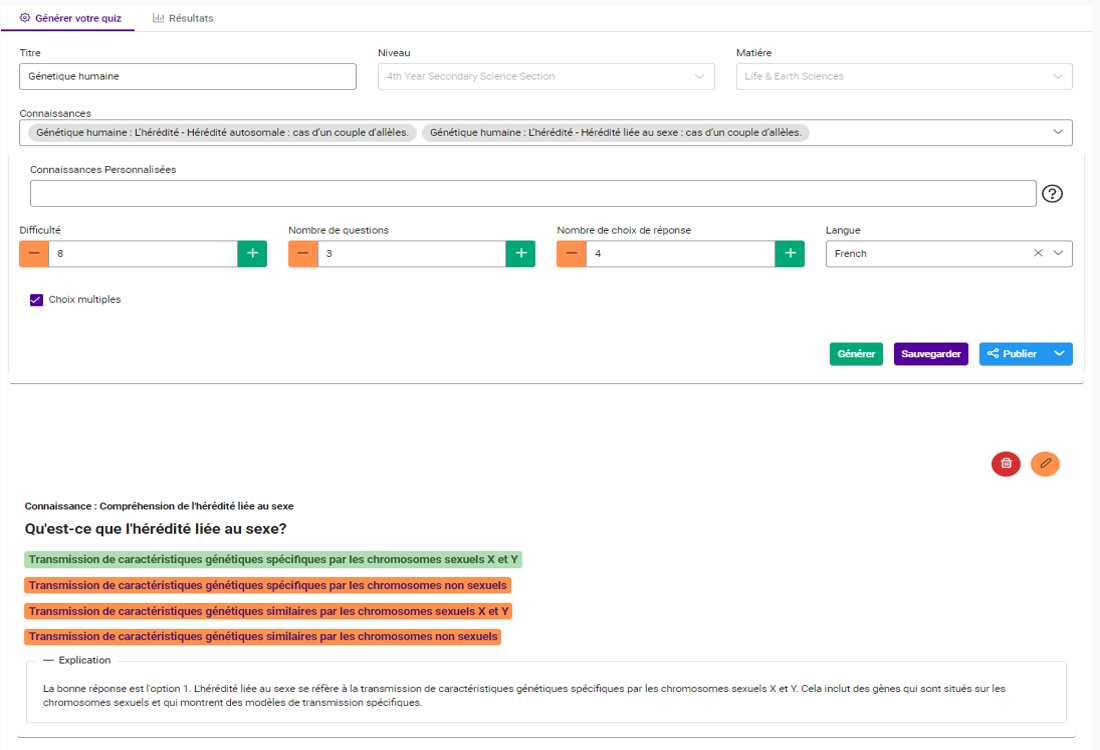Click the Connaissances Personnalisées text field

click(532, 194)
